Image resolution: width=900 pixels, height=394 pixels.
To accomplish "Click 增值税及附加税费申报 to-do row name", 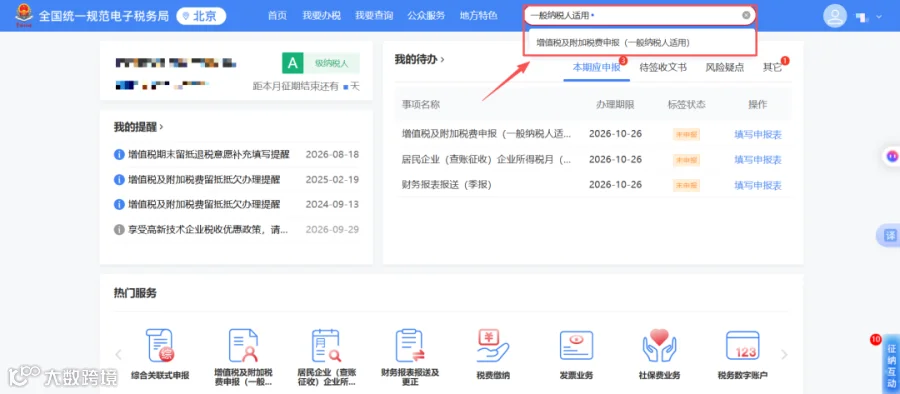I will click(486, 134).
